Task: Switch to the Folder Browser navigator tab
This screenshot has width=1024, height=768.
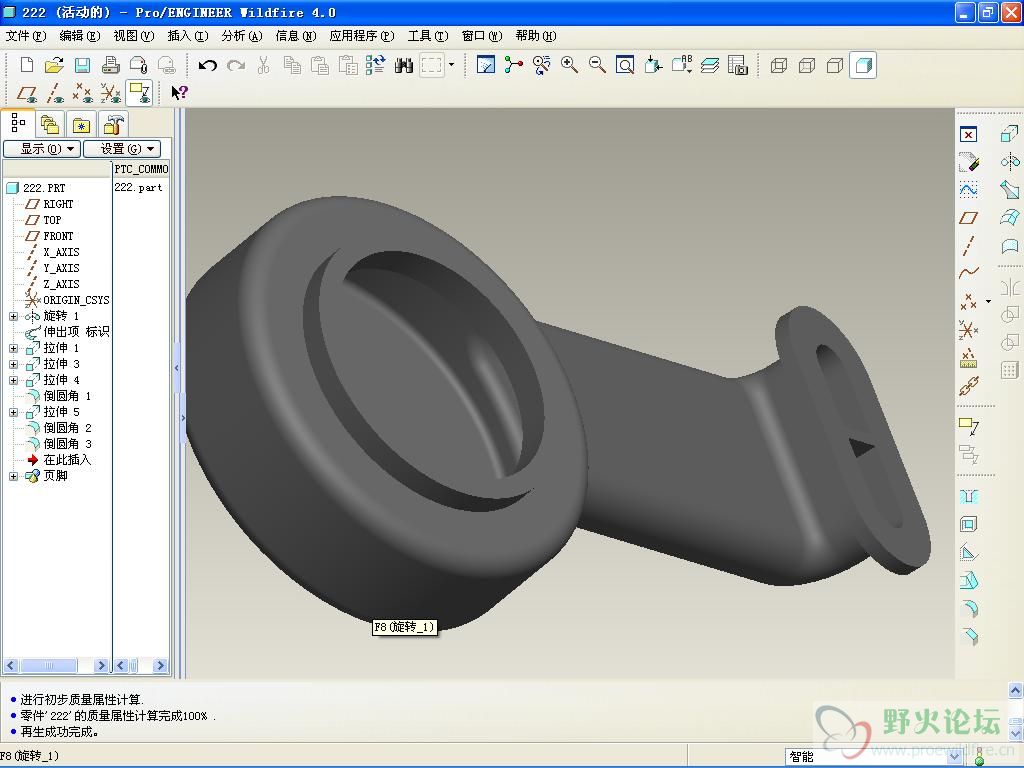Action: pos(50,124)
